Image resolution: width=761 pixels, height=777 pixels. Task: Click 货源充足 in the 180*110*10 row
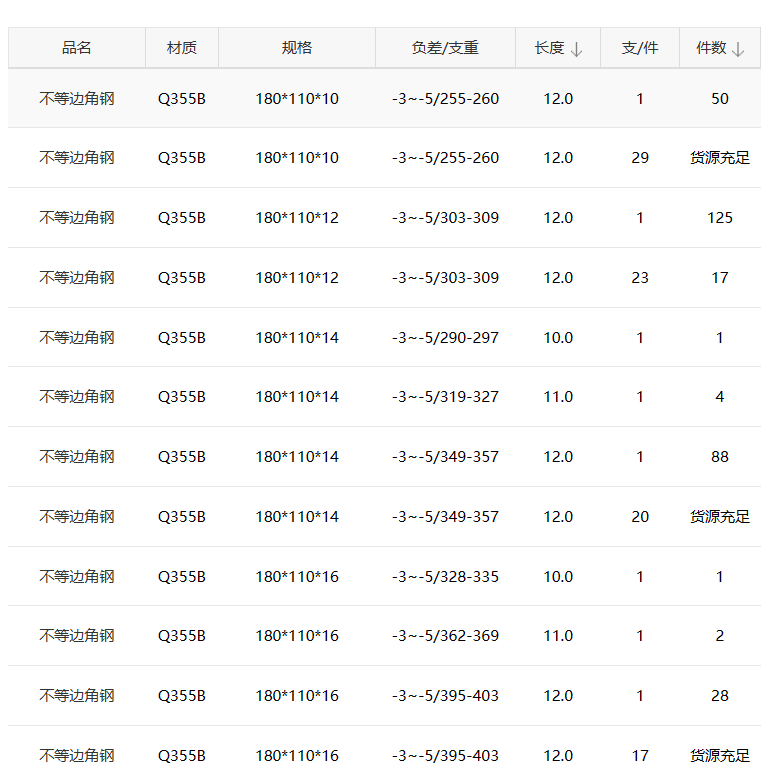pos(720,158)
